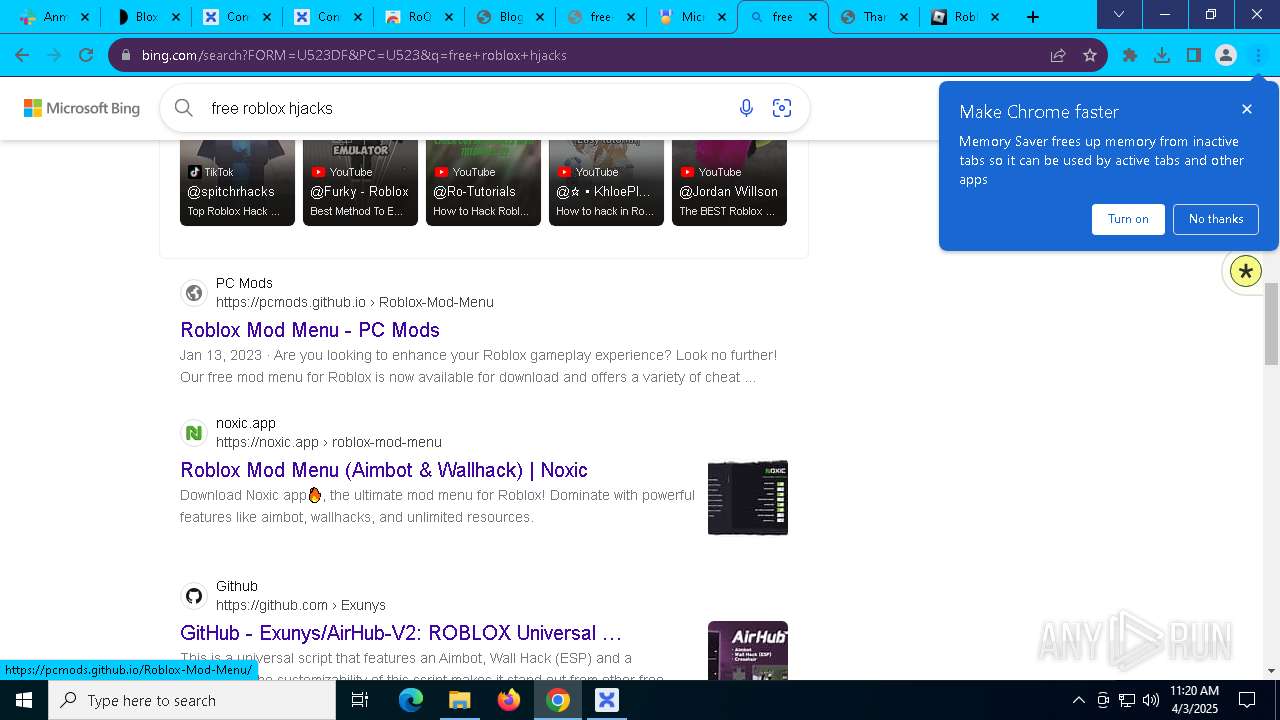Click the noxic.app site favicon
This screenshot has height=720, width=1280.
tap(194, 433)
